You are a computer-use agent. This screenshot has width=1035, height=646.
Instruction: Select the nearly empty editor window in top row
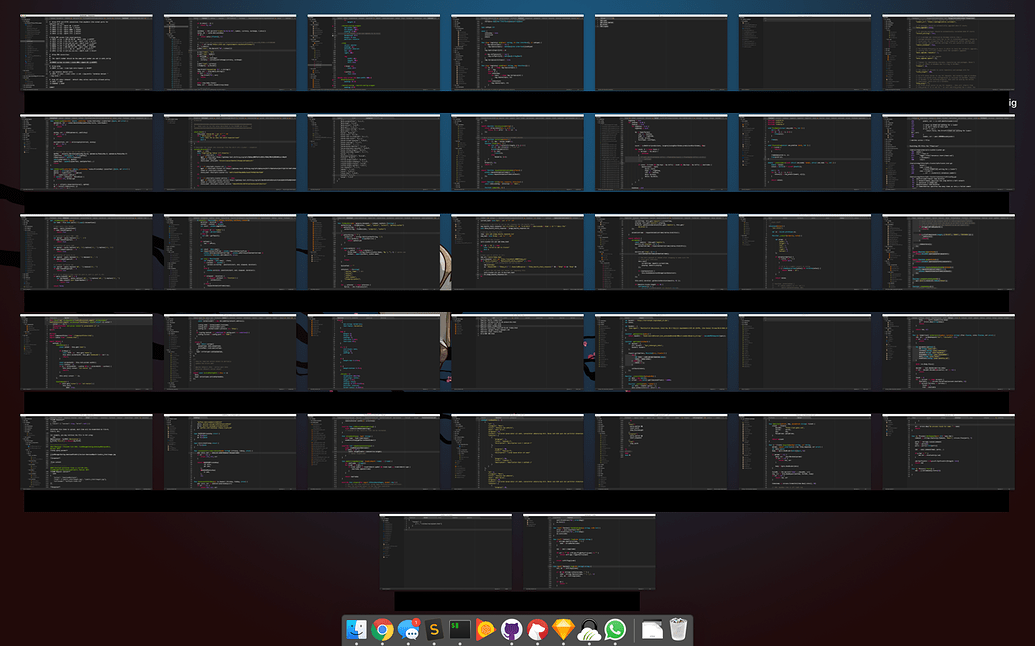coord(661,53)
